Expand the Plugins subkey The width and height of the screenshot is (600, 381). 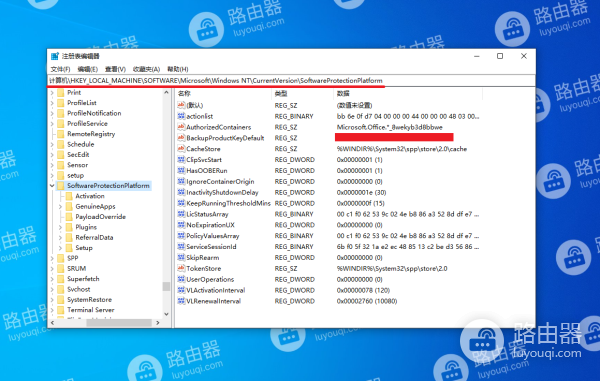click(x=60, y=227)
